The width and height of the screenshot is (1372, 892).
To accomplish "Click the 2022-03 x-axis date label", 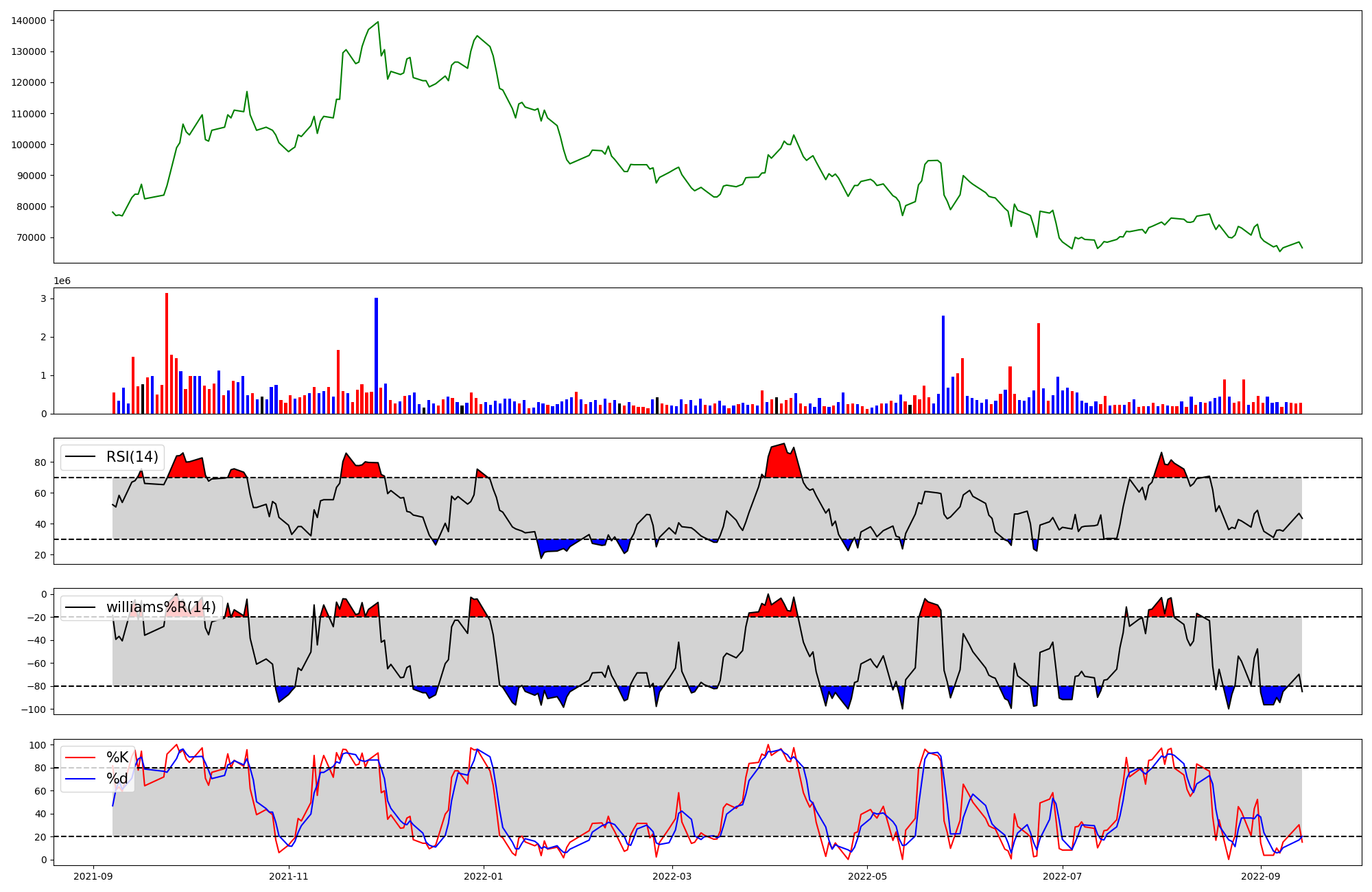I will click(672, 876).
